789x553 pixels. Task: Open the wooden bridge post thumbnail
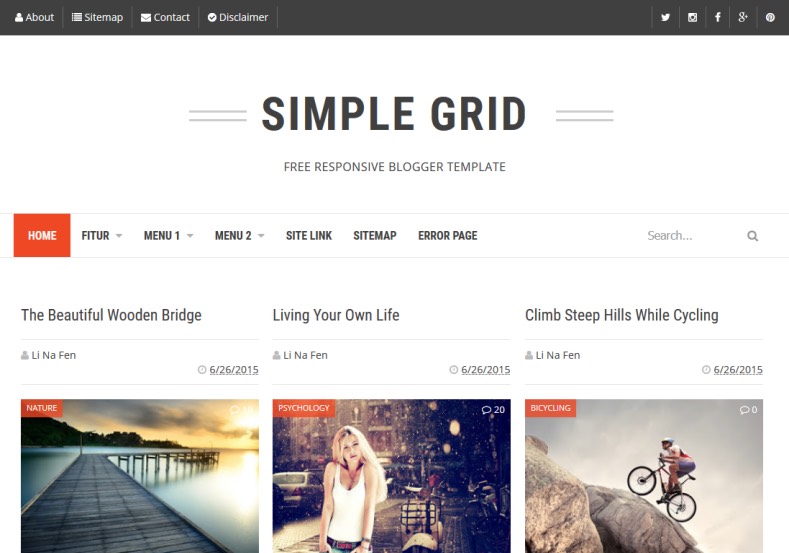[140, 476]
